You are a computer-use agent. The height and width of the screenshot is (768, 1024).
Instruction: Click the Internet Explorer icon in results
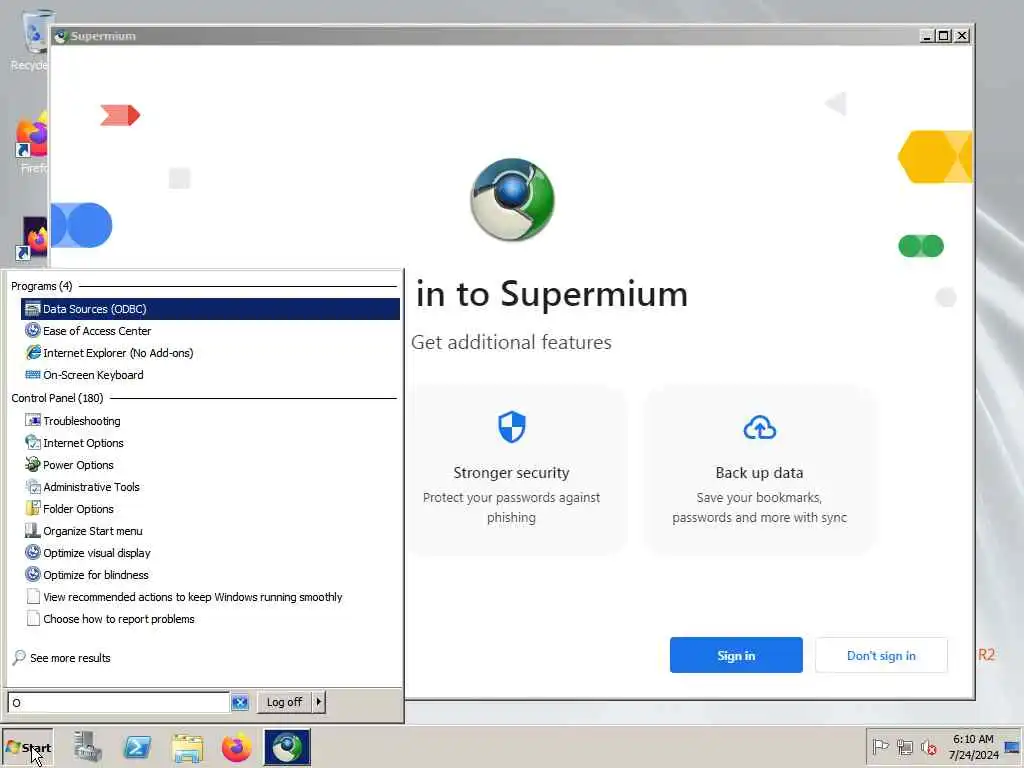point(33,353)
